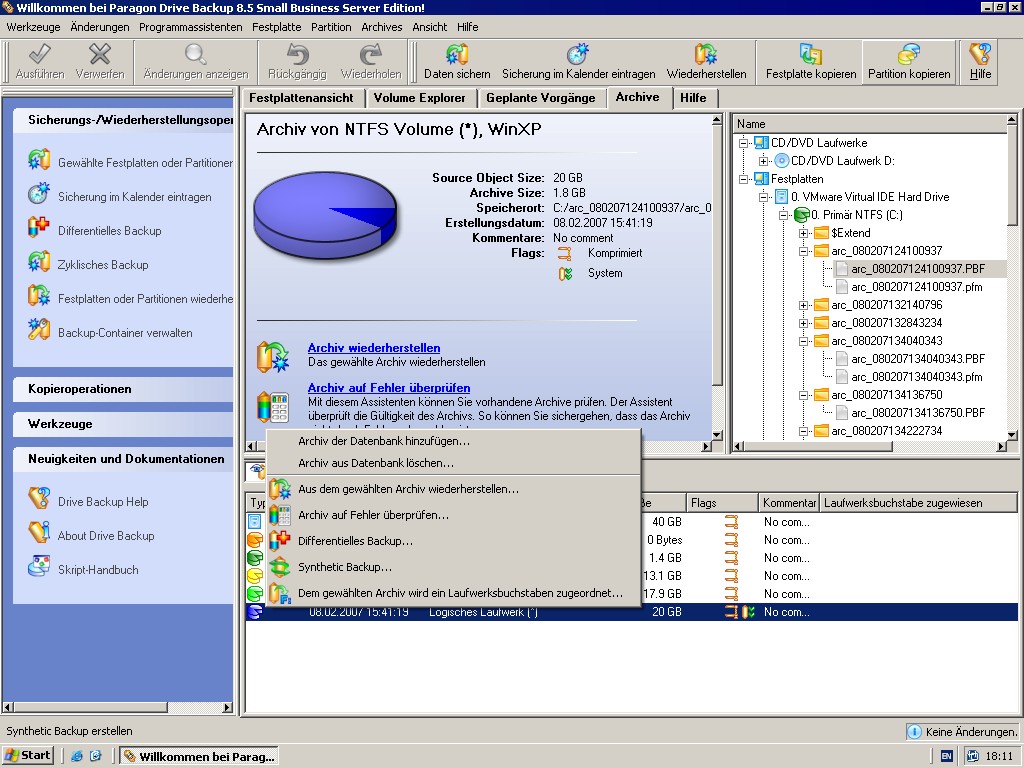
Task: Choose Archiv aus Datenbank löschen menu entry
Action: [x=453, y=463]
